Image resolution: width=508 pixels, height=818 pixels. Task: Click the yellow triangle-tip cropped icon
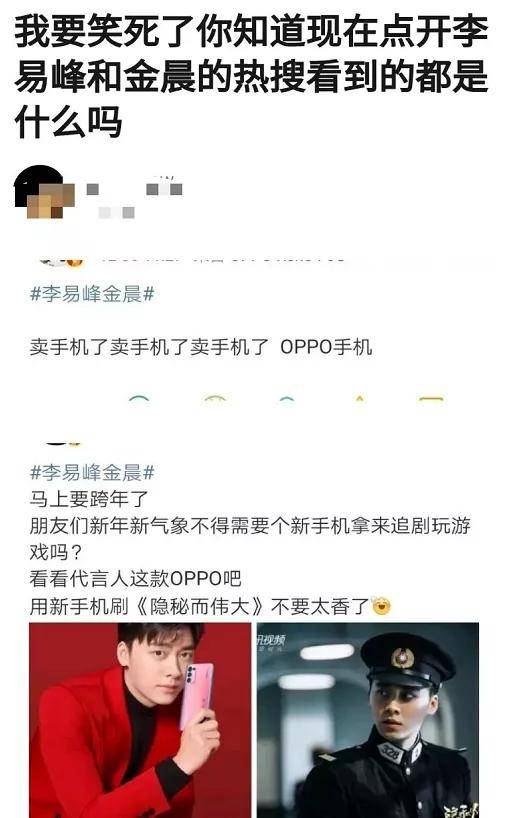359,399
